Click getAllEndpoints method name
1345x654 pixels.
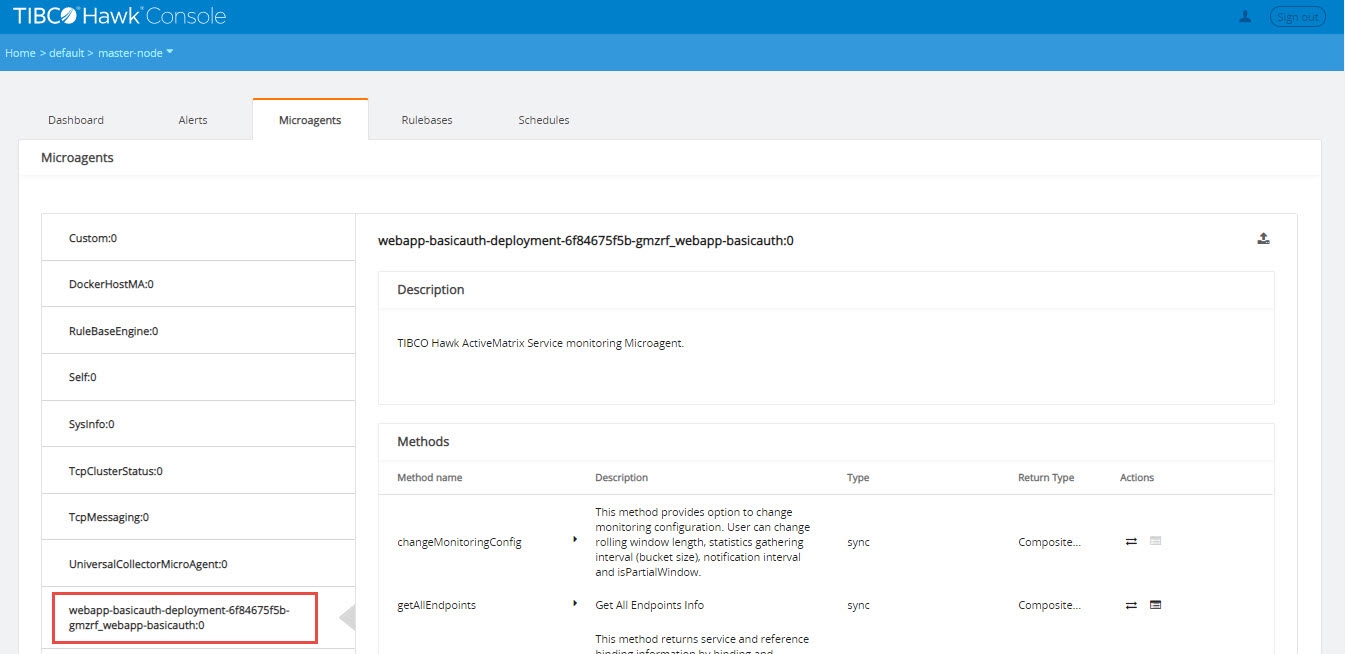pos(436,605)
